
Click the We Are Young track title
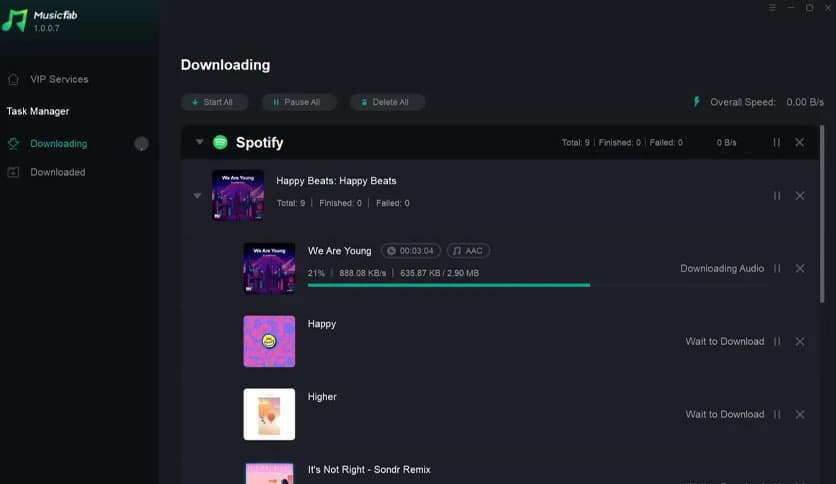tap(340, 251)
